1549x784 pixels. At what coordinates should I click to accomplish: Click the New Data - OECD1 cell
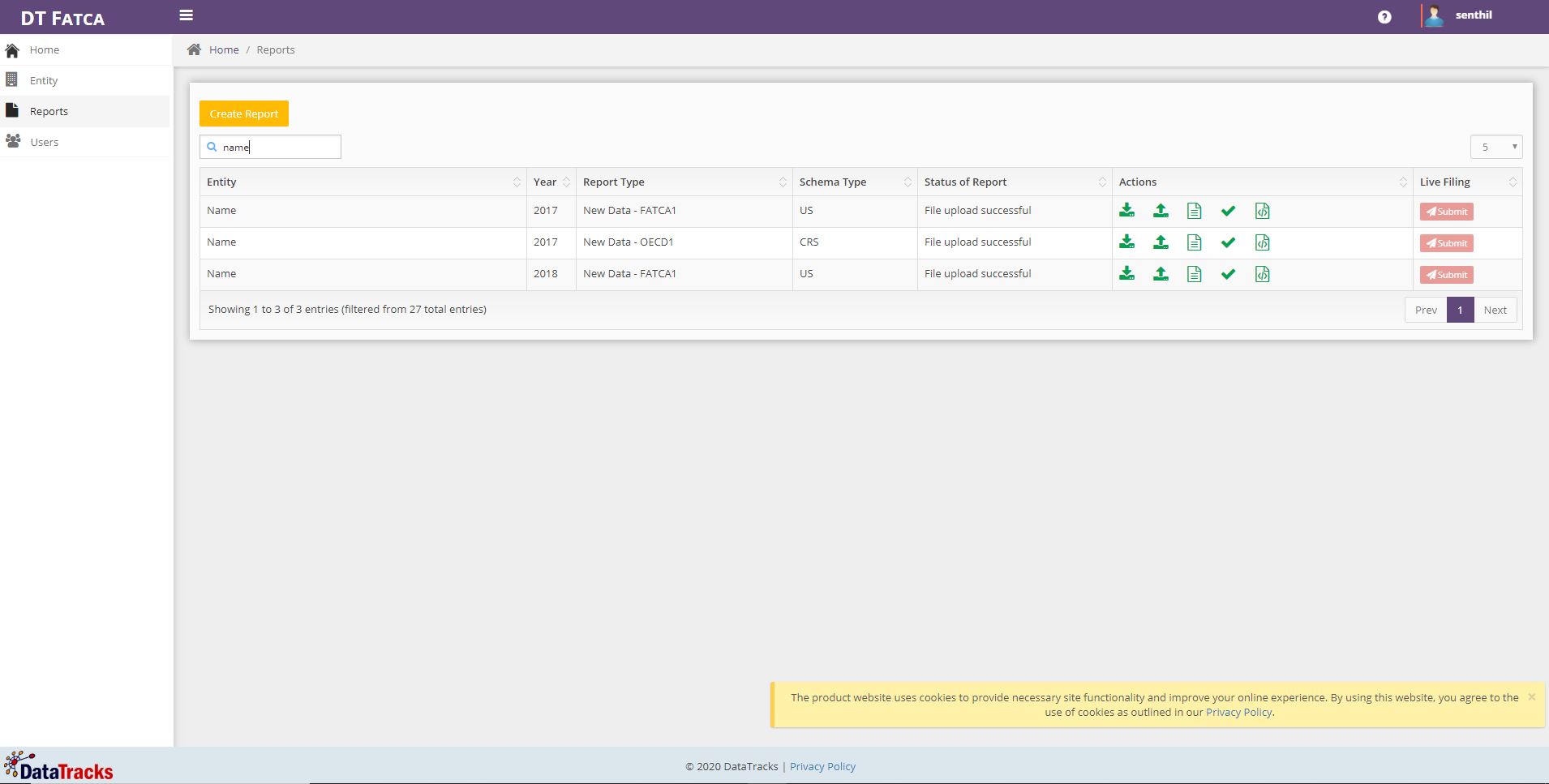coord(684,242)
